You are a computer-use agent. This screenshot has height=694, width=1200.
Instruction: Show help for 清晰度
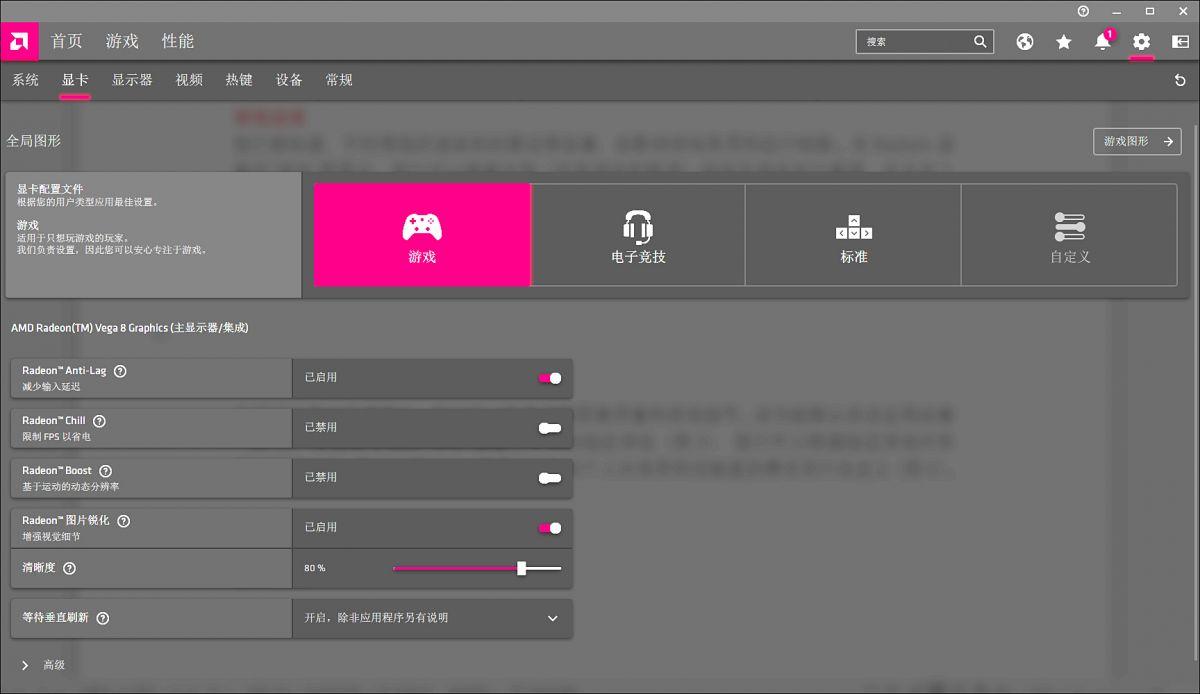click(69, 568)
